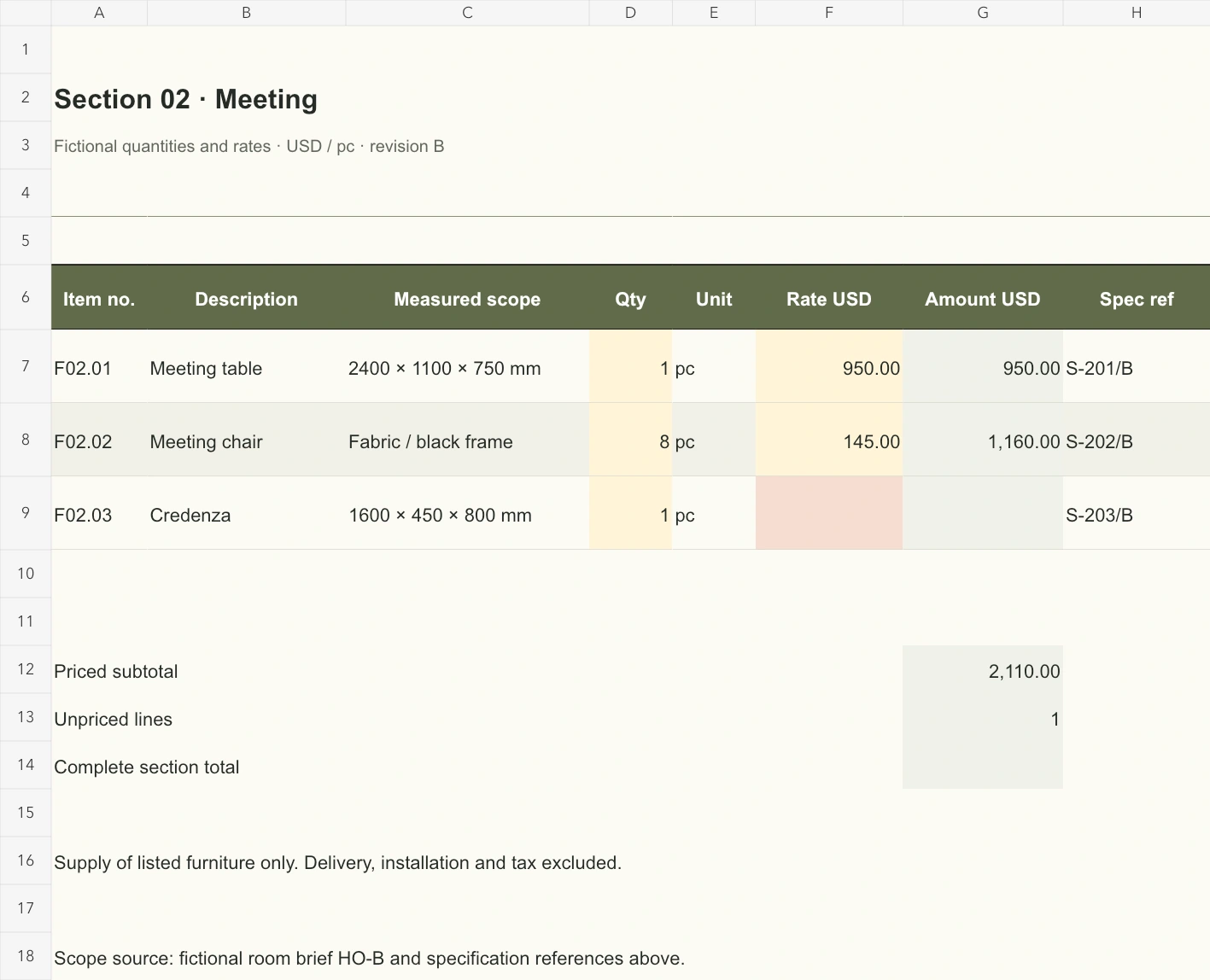Select the 'Meeting chair' description cell
1210x980 pixels.
point(246,440)
